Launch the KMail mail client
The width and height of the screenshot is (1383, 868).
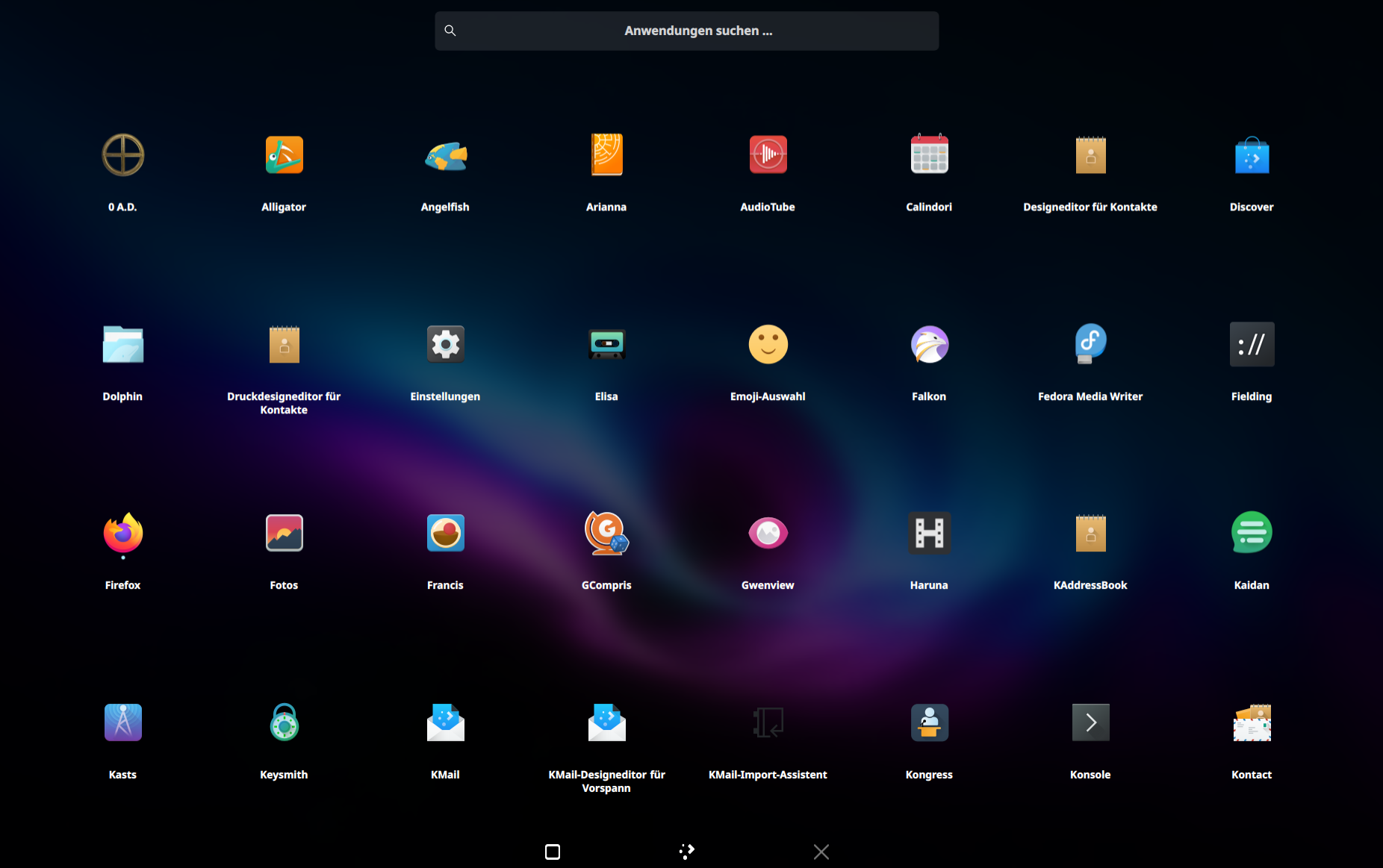446,722
